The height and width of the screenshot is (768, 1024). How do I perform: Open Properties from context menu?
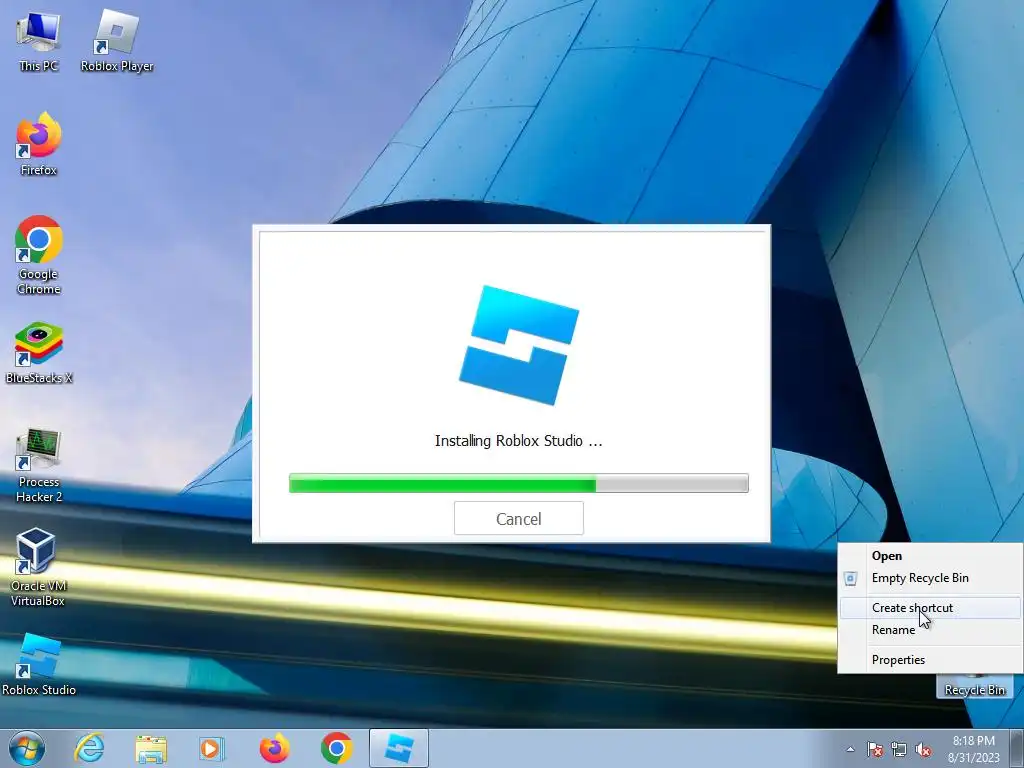931,660
